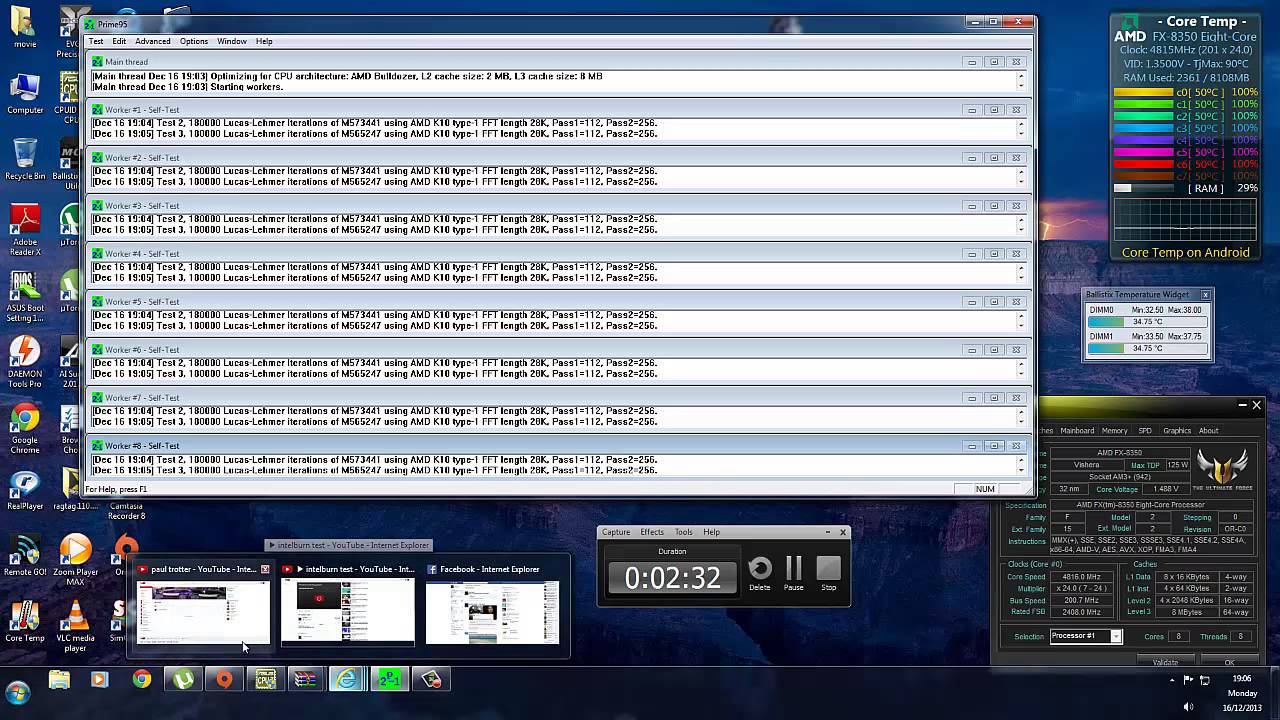The image size is (1280, 720).
Task: Click the Worker #5 Self-Test title bar
Action: tap(560, 302)
